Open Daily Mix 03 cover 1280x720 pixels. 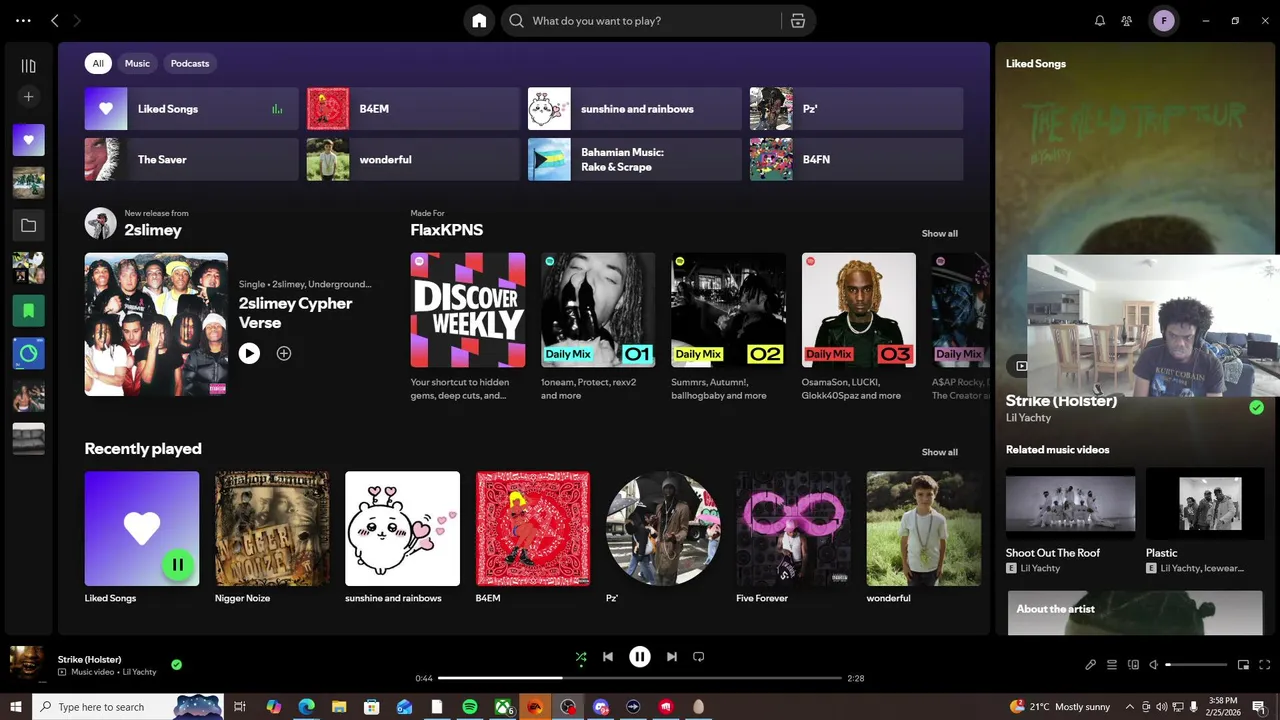[859, 310]
